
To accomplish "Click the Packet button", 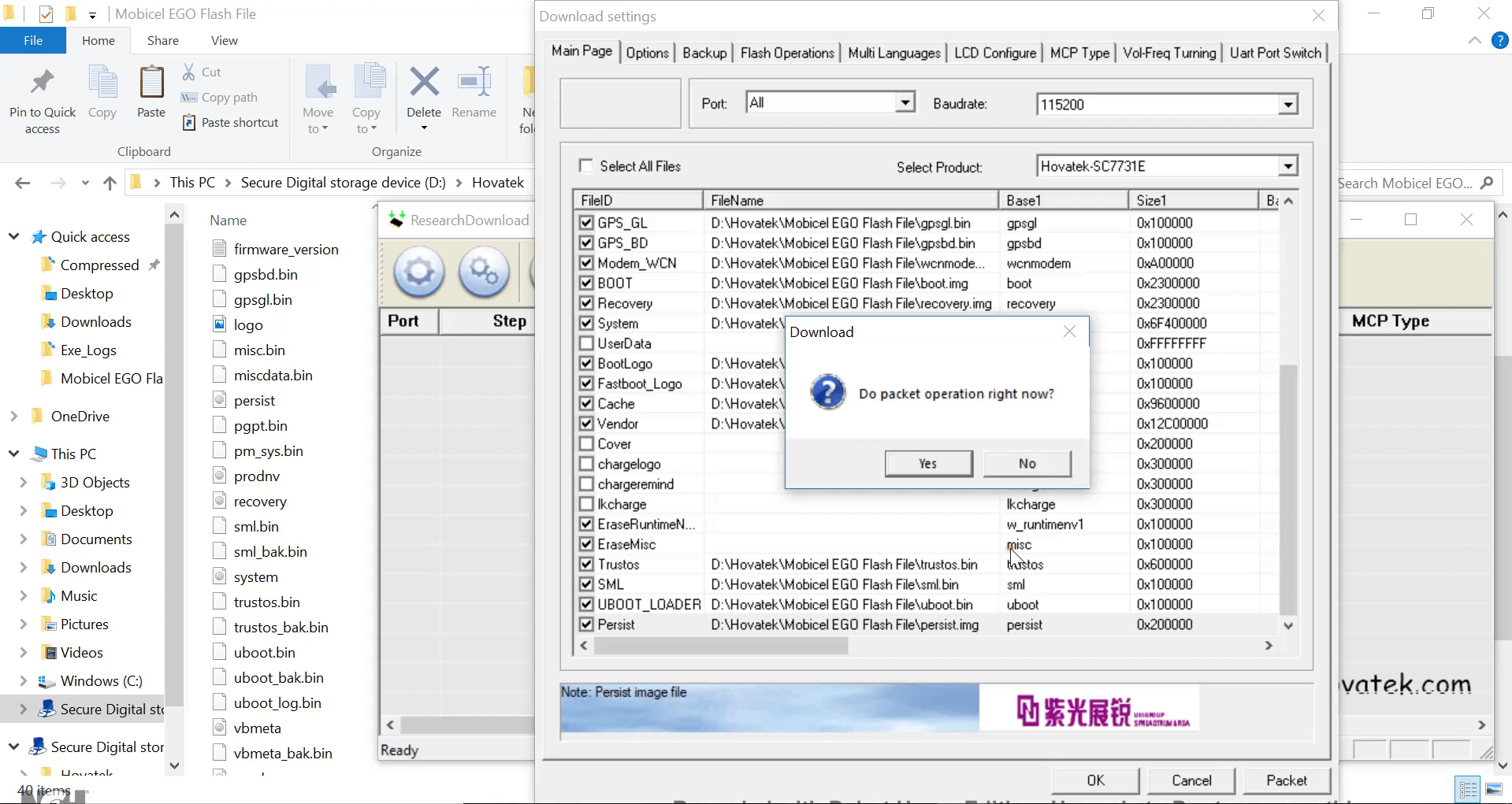I will pos(1287,780).
